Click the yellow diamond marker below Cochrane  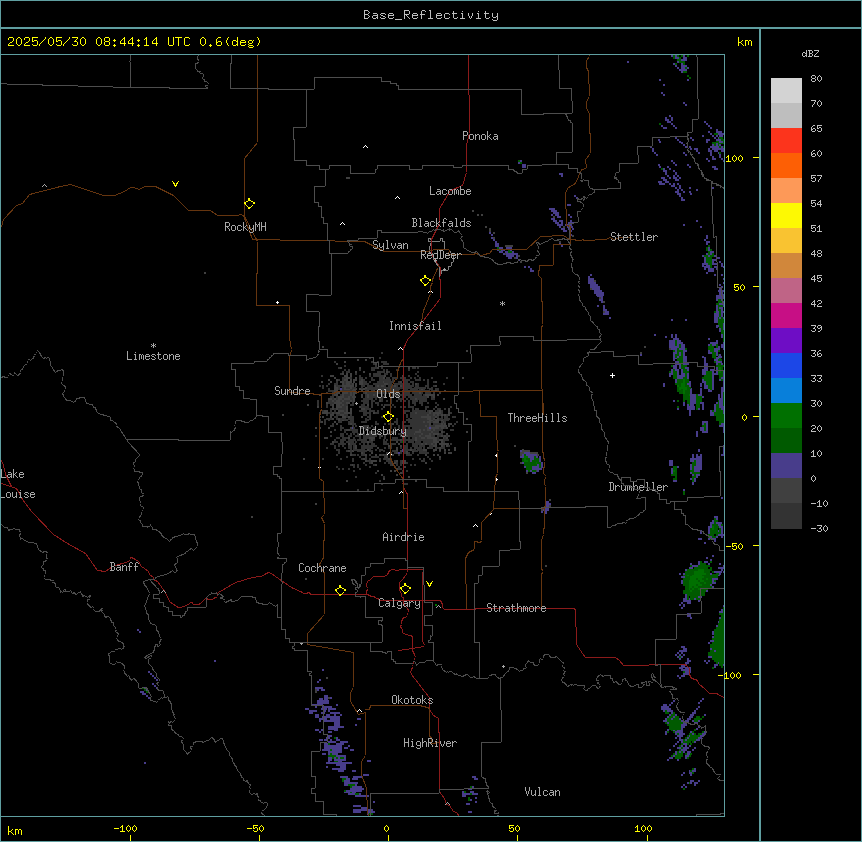click(x=340, y=590)
